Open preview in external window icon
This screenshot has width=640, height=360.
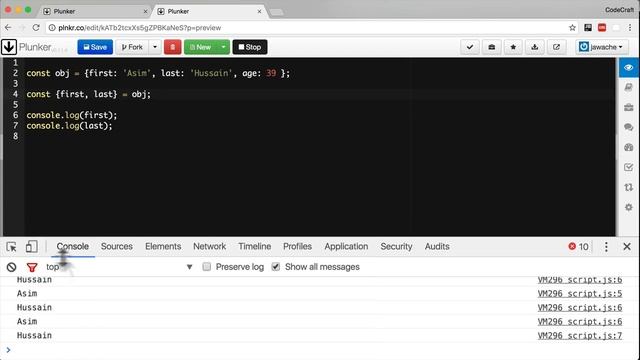pyautogui.click(x=556, y=47)
